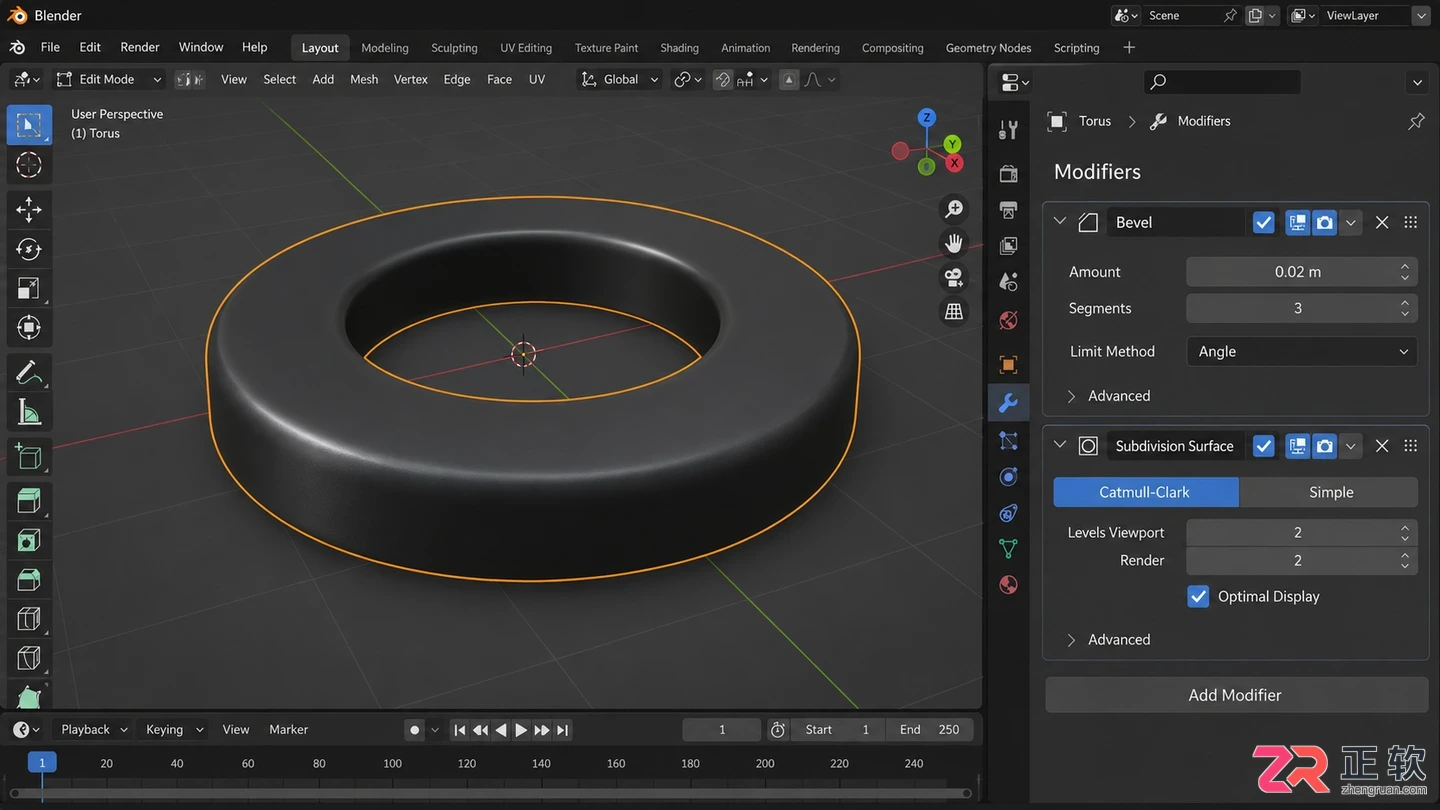
Task: Expand the Subdivision Surface Advanced section
Action: pos(1108,640)
